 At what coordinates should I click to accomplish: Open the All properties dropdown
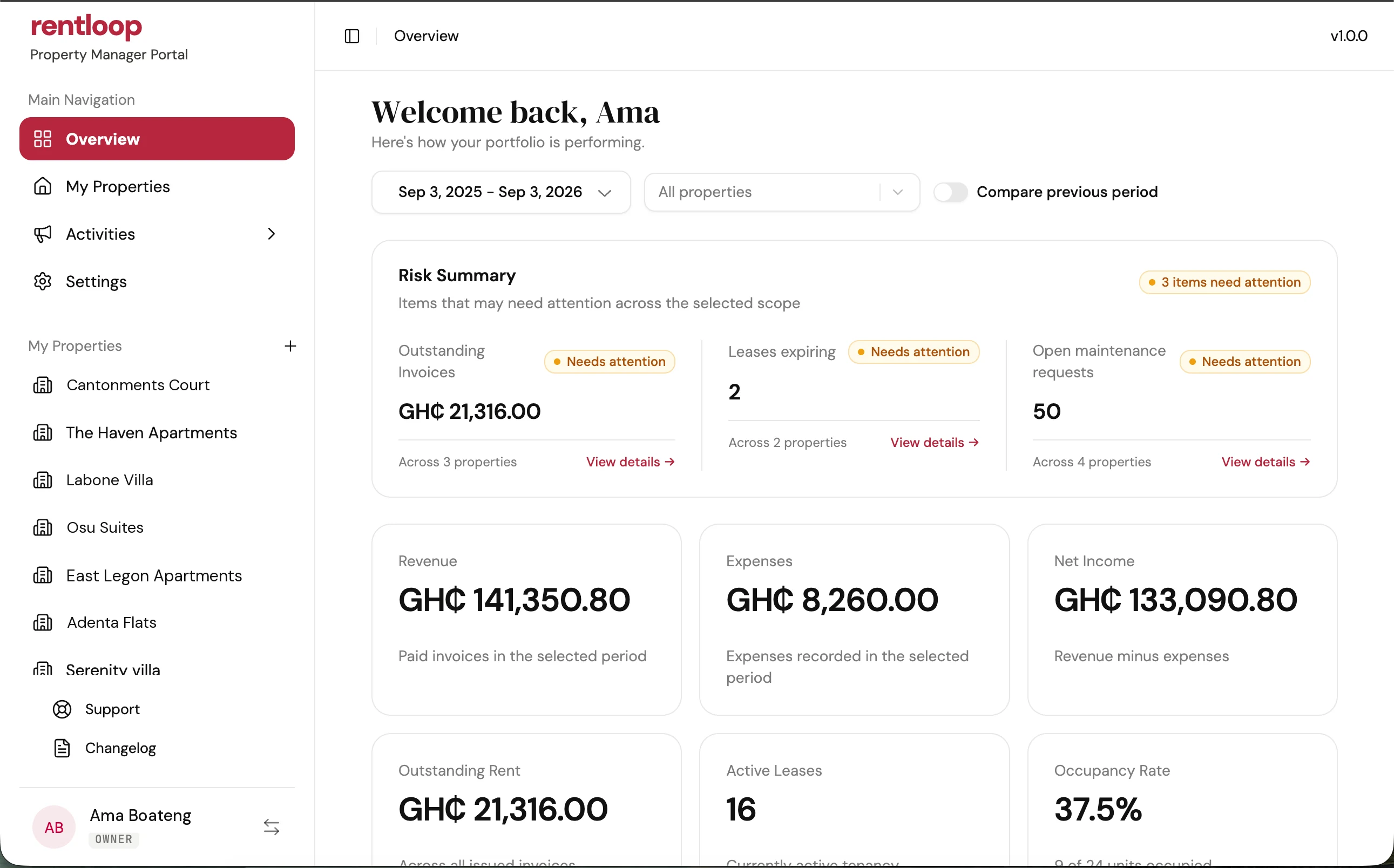tap(782, 192)
